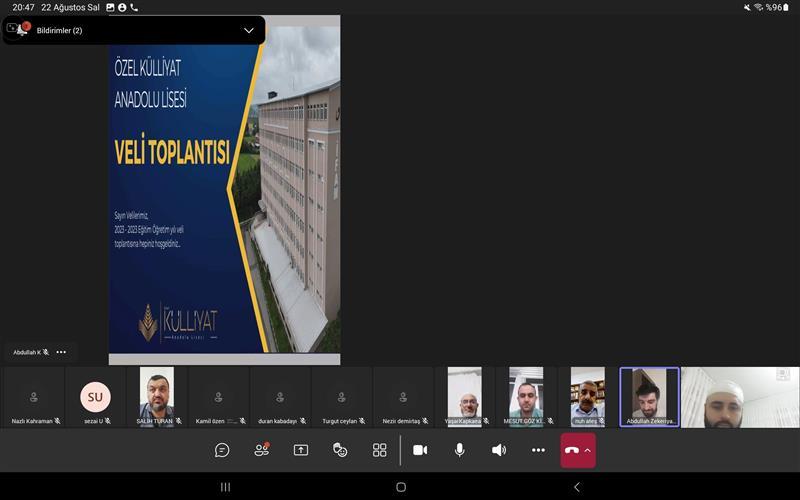Select the duran kabadayı participant tile

(280, 397)
